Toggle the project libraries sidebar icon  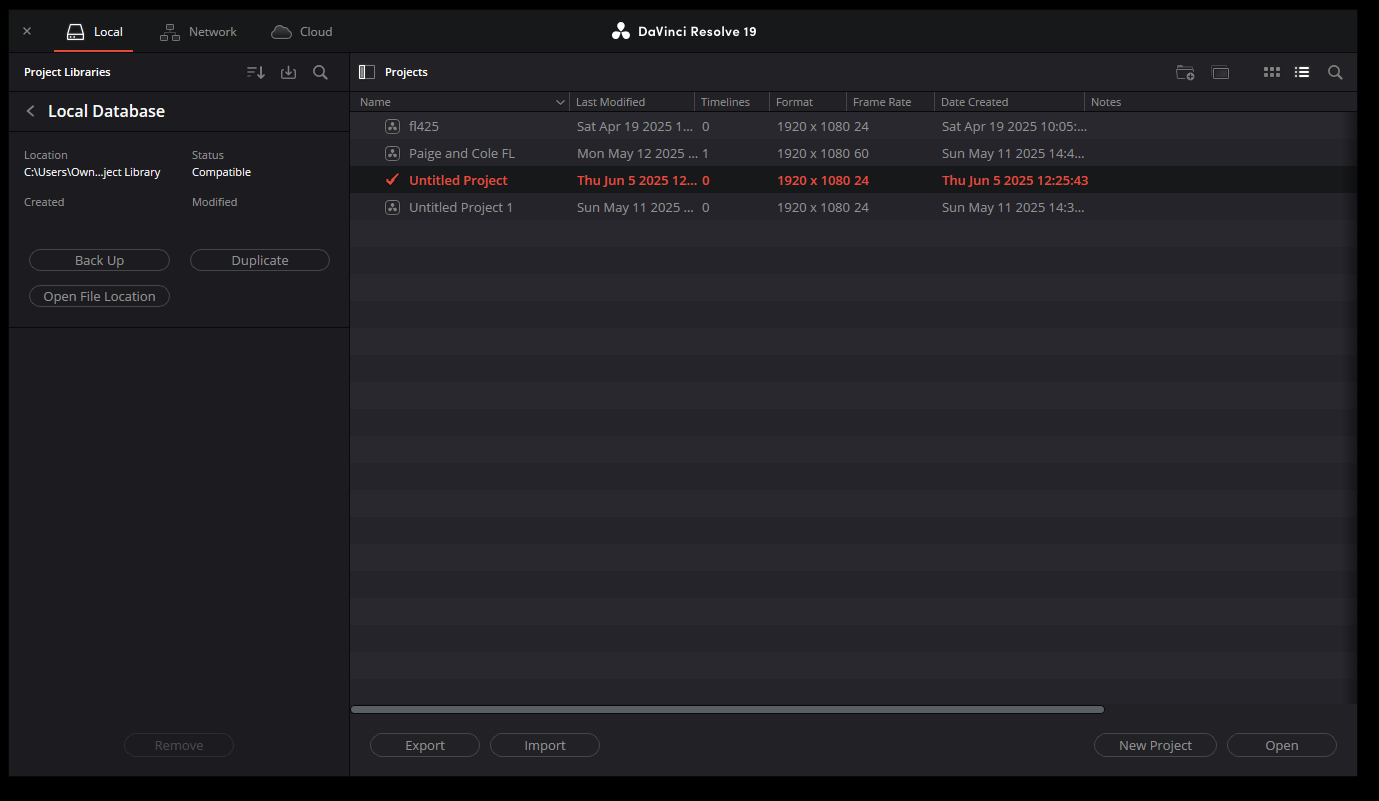tap(366, 72)
